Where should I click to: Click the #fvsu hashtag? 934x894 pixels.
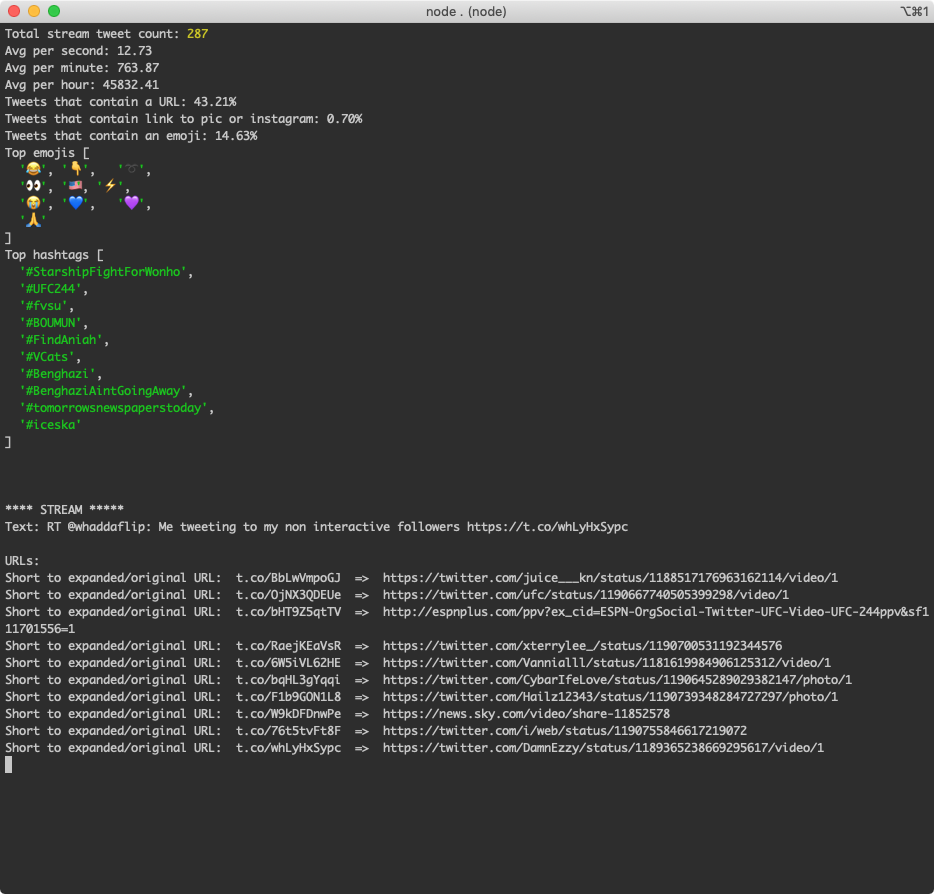[43, 306]
